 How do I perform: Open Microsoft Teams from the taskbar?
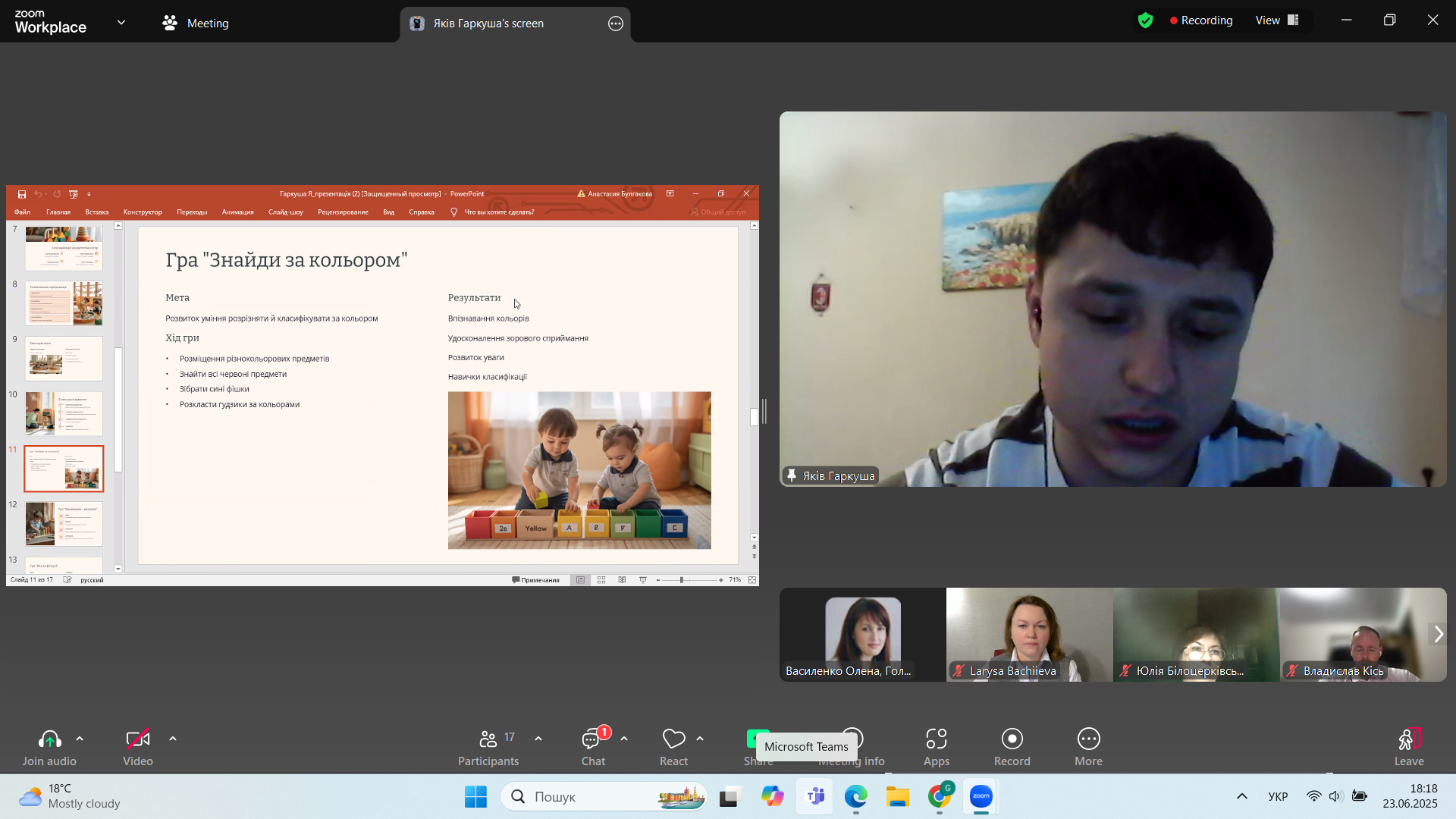click(x=815, y=796)
